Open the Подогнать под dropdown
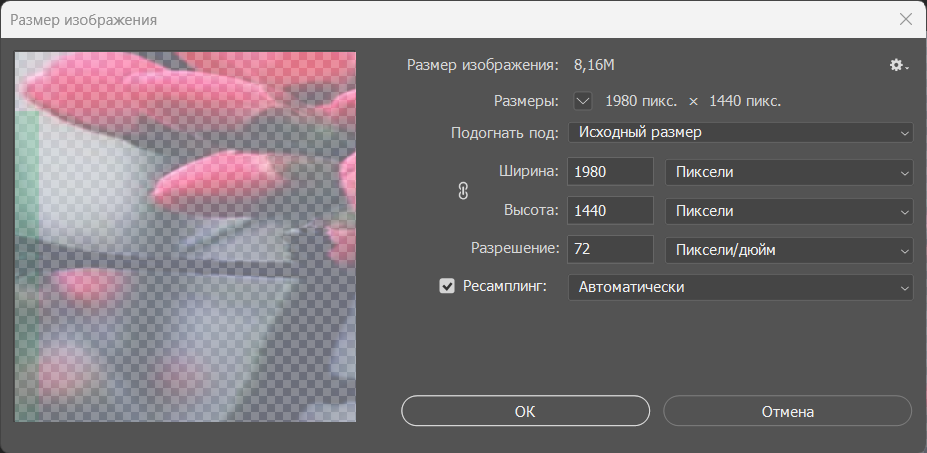The height and width of the screenshot is (453, 927). point(740,132)
